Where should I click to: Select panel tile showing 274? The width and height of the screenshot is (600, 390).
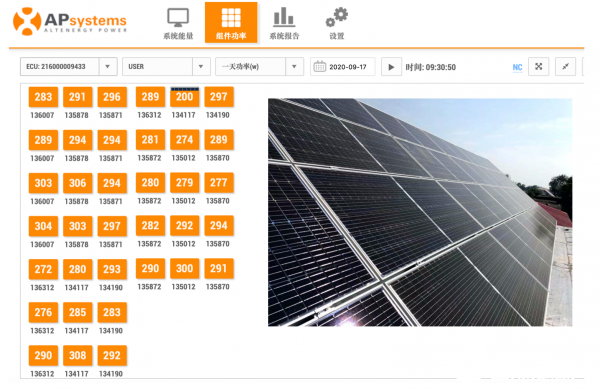point(184,140)
